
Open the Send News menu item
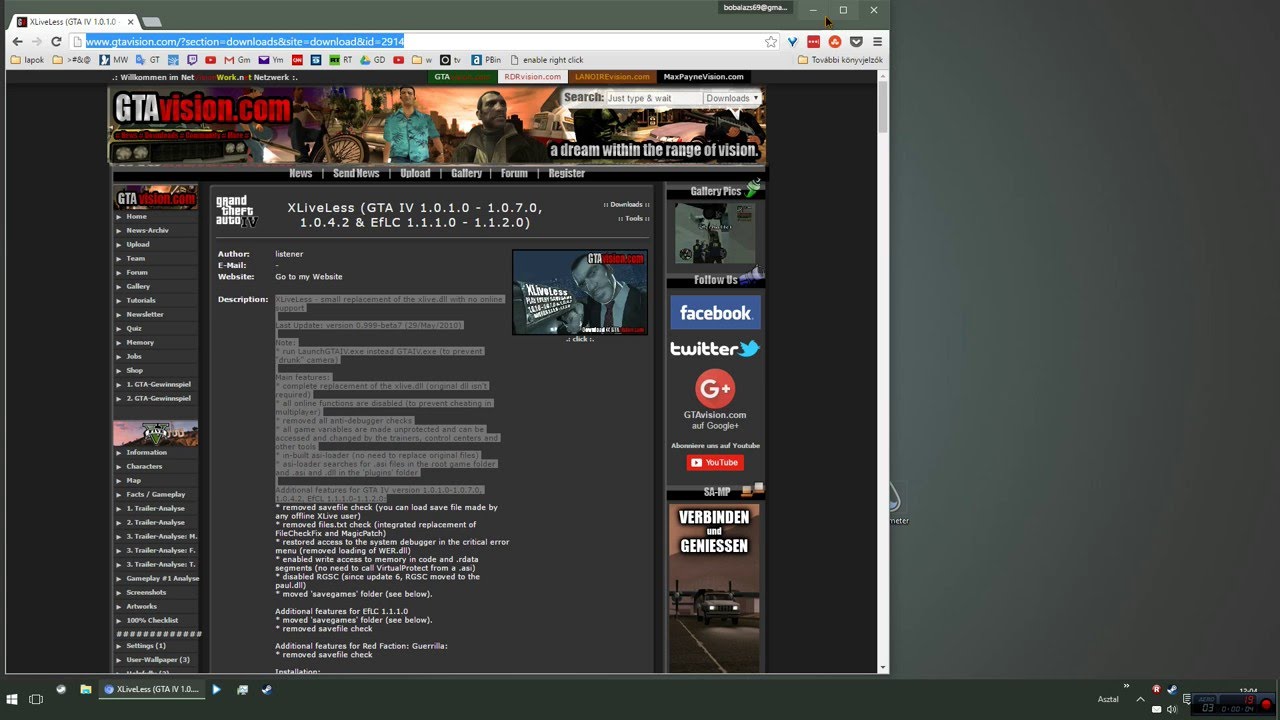click(356, 173)
